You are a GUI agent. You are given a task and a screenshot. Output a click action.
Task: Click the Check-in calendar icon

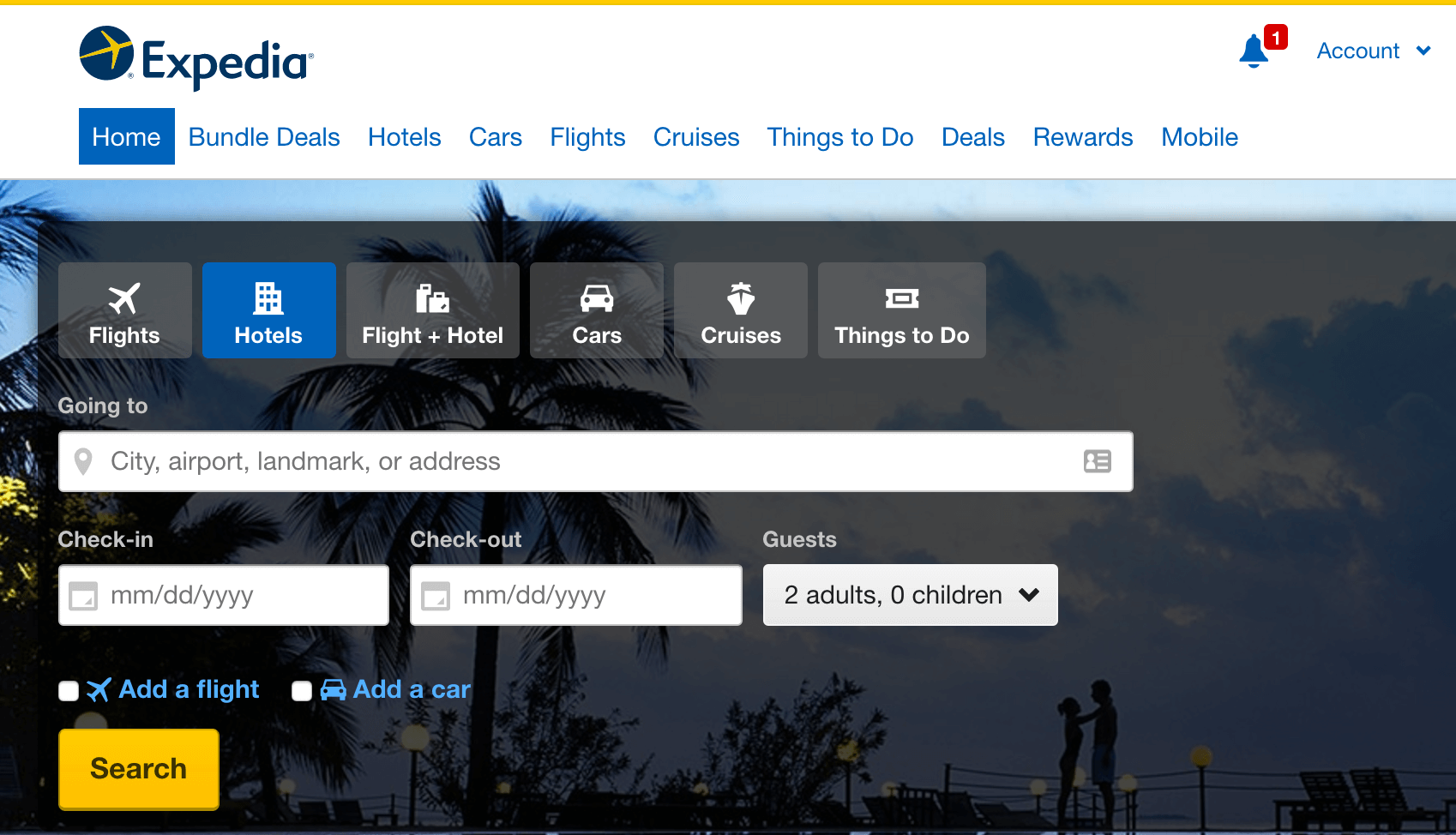coord(83,596)
